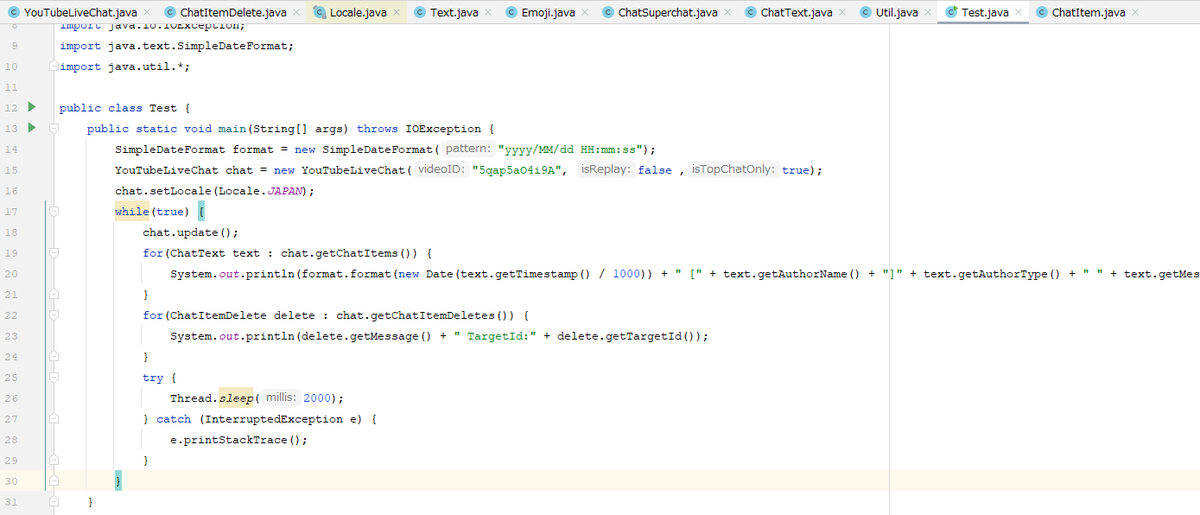The image size is (1200, 515).
Task: Click the class icon on Util.java tab
Action: pyautogui.click(x=866, y=12)
